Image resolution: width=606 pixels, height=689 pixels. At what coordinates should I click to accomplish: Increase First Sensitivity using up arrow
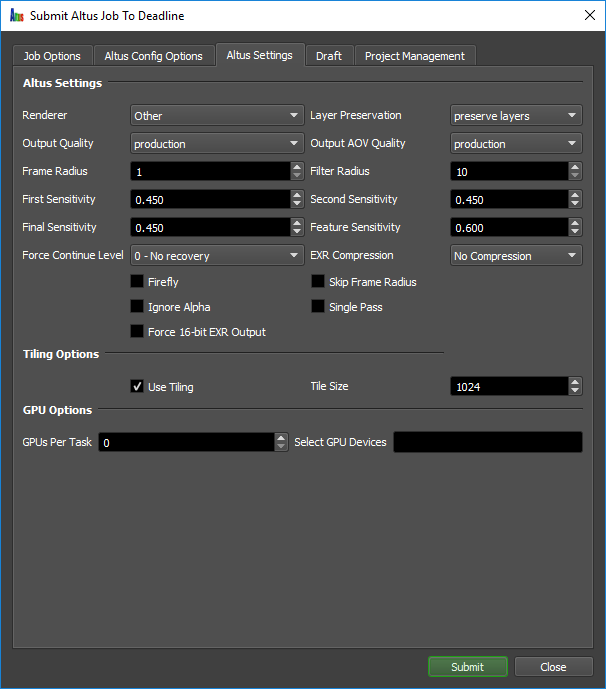[x=296, y=195]
